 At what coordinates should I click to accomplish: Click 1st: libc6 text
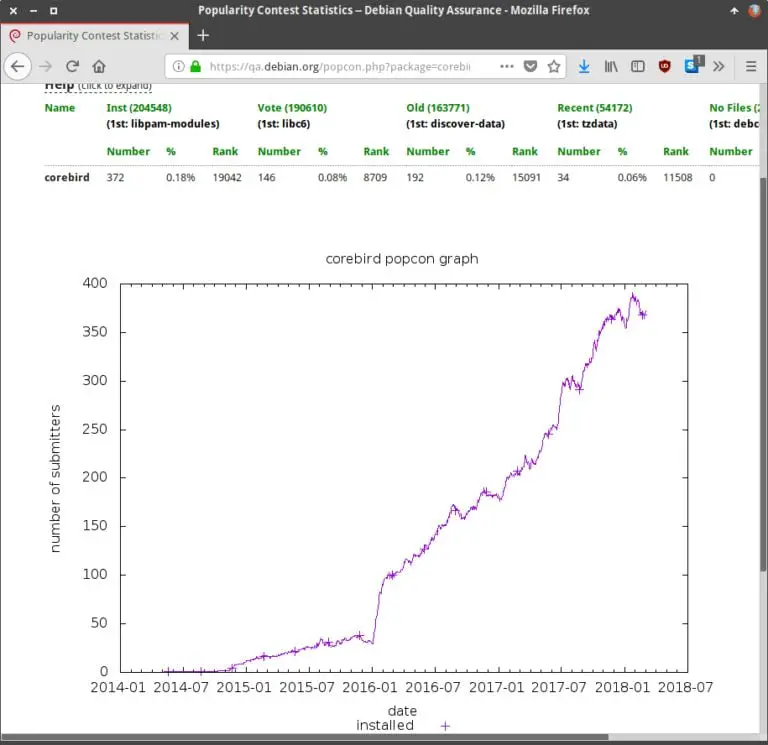point(284,124)
